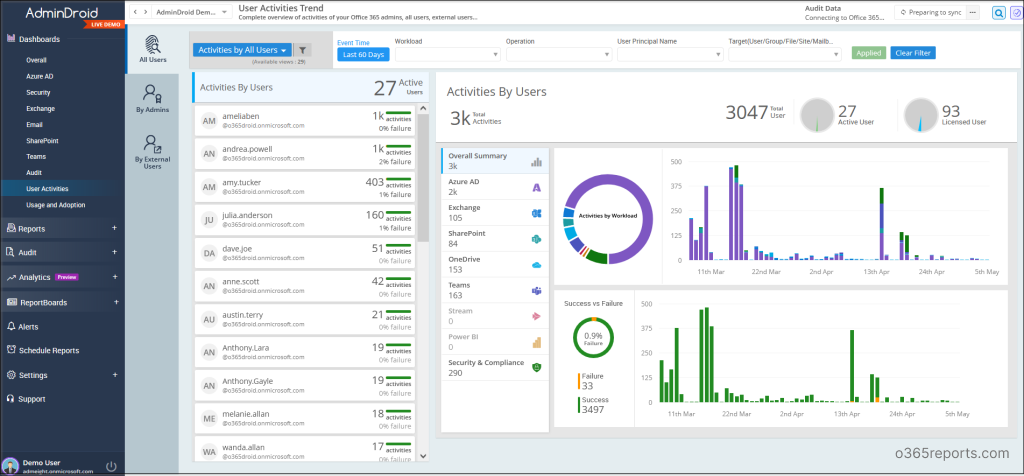Select the By External Users icon
The height and width of the screenshot is (476, 1024).
(x=152, y=143)
